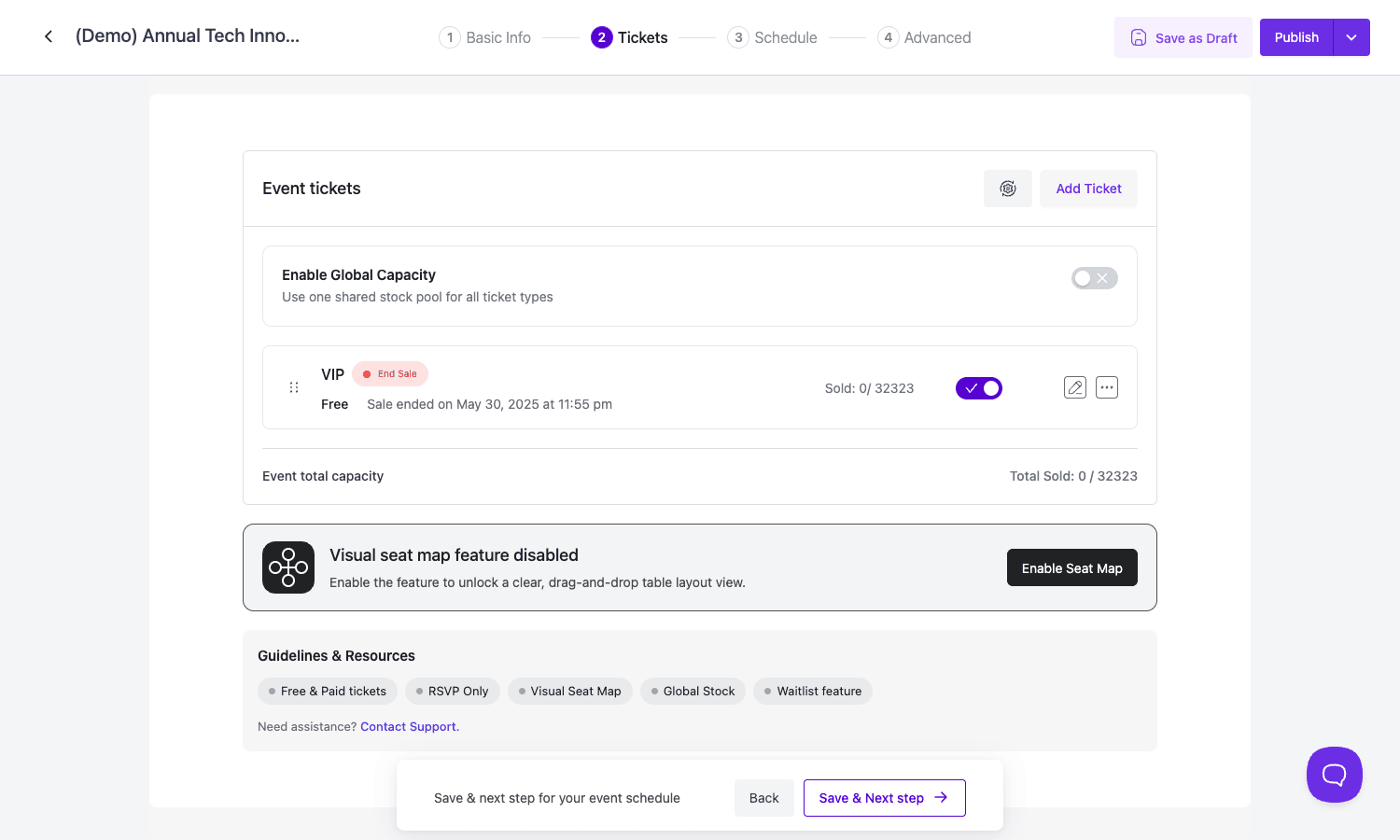Click the event title text

188,36
